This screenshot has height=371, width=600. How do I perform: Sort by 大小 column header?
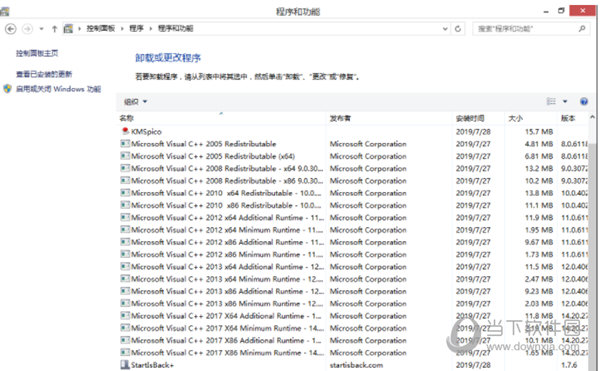(x=515, y=118)
